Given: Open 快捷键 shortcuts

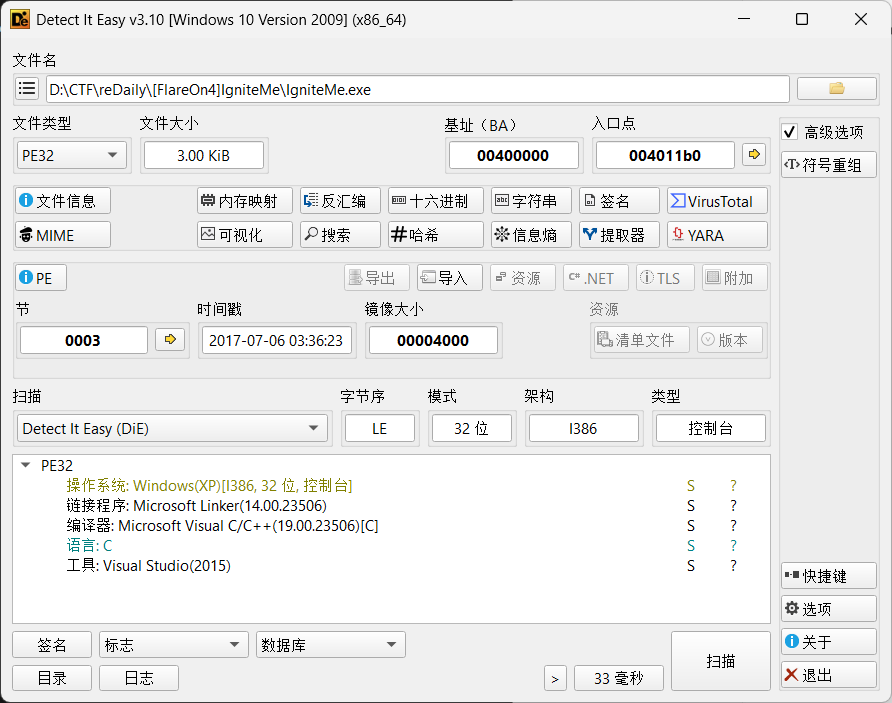Looking at the screenshot, I should click(x=828, y=576).
